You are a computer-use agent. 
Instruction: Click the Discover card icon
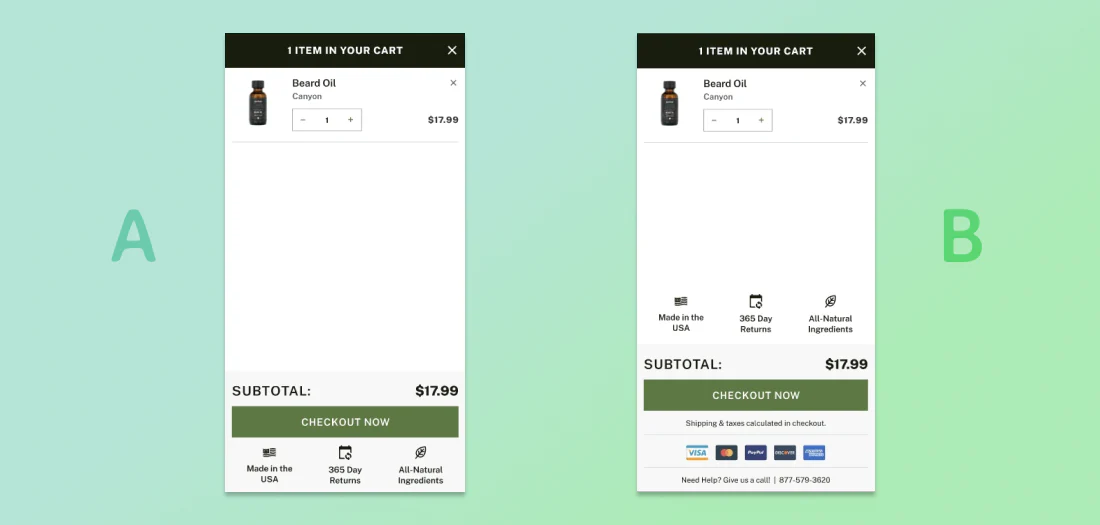785,453
